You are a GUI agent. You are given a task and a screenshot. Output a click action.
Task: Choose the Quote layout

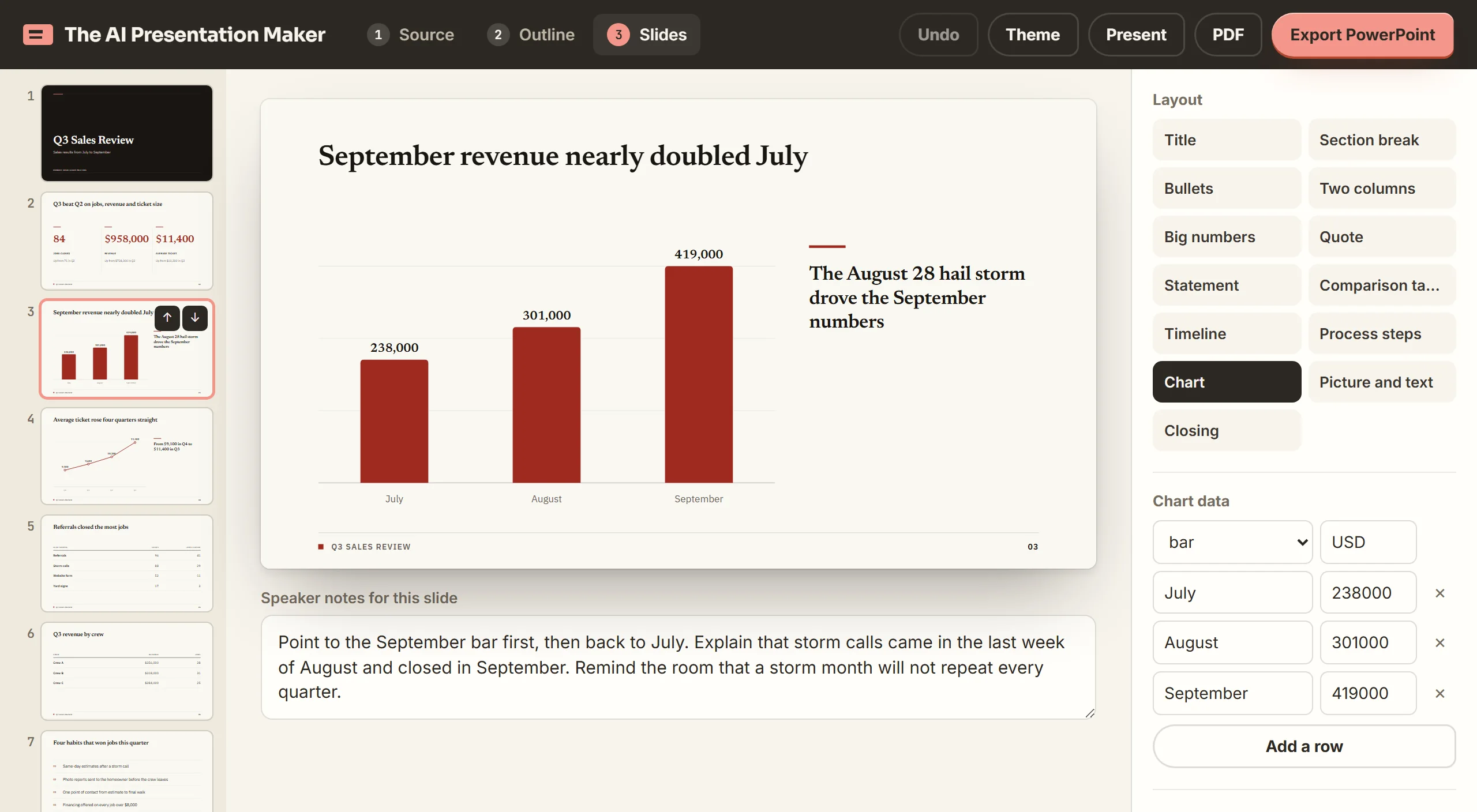(x=1382, y=237)
